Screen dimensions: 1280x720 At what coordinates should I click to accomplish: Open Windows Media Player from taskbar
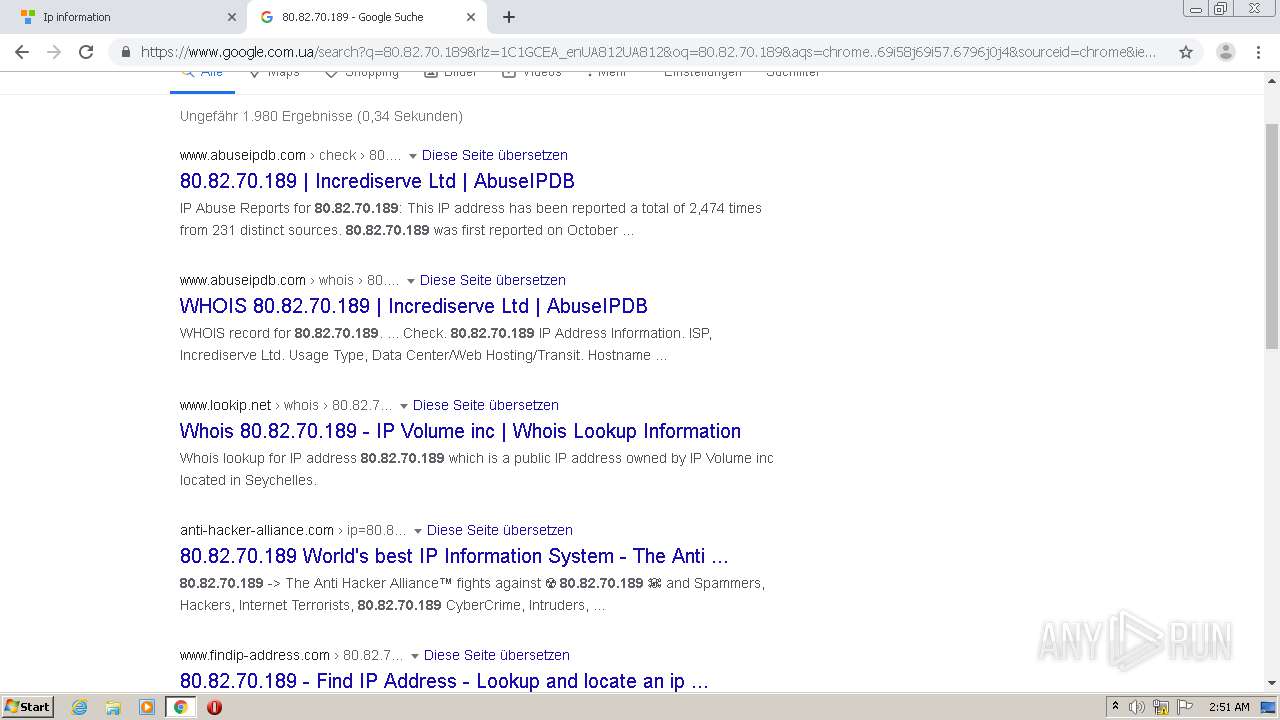[147, 707]
